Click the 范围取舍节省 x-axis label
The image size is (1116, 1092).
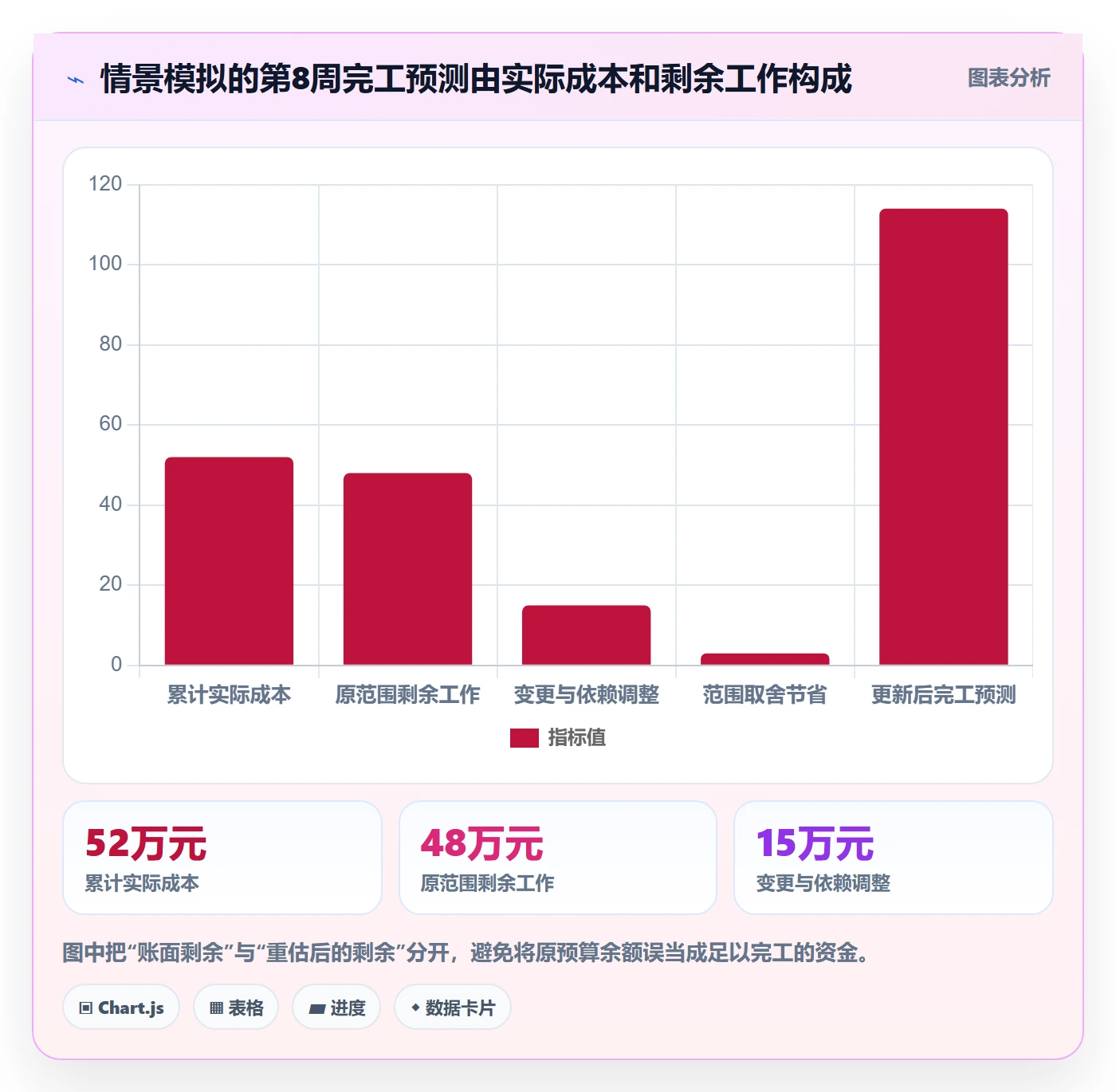click(764, 695)
